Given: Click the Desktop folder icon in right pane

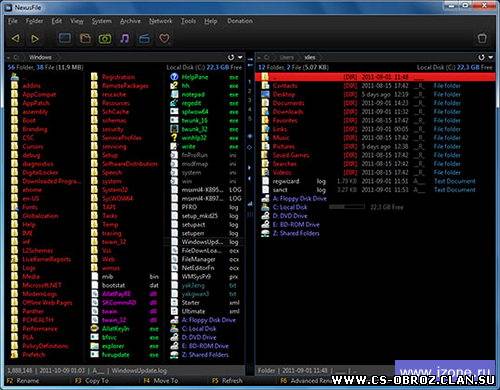Looking at the screenshot, I should [265, 94].
